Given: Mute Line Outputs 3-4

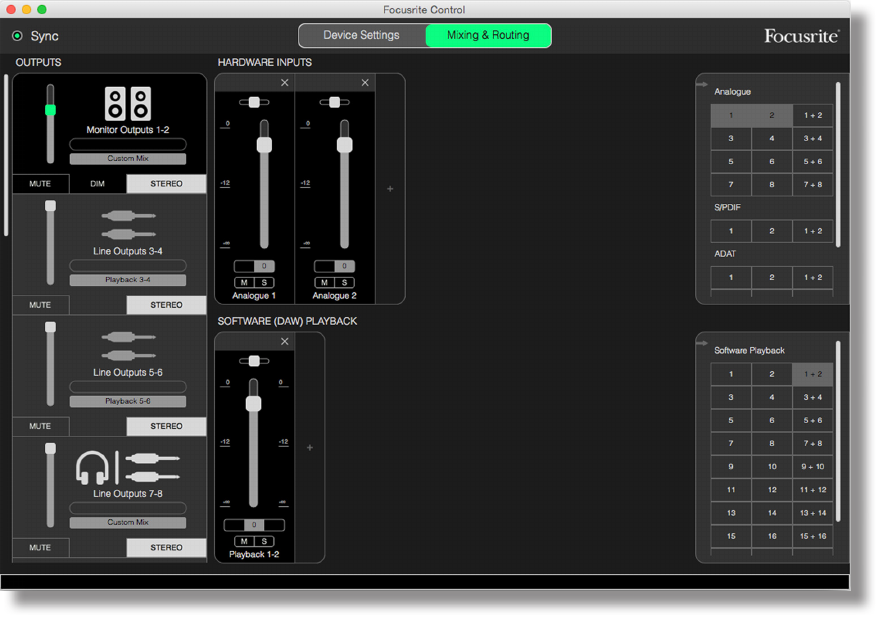Looking at the screenshot, I should pyautogui.click(x=40, y=305).
